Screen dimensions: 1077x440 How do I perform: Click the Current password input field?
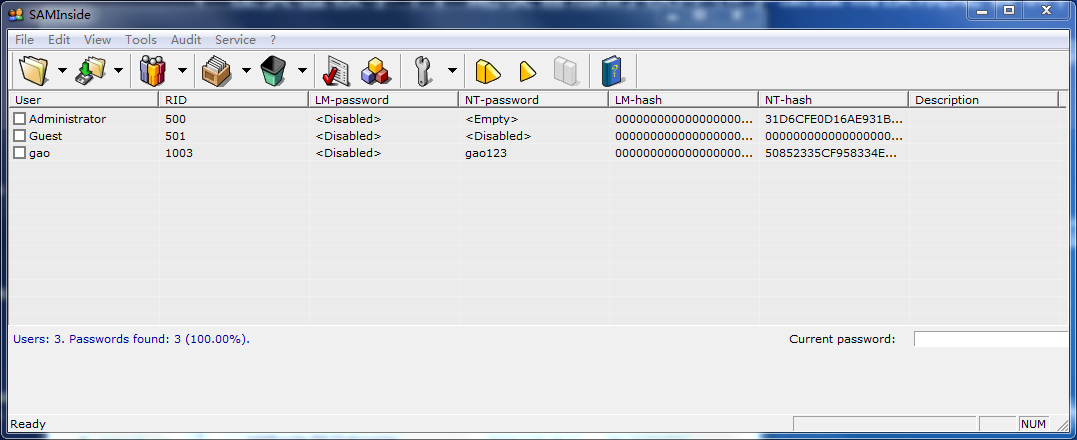click(991, 339)
